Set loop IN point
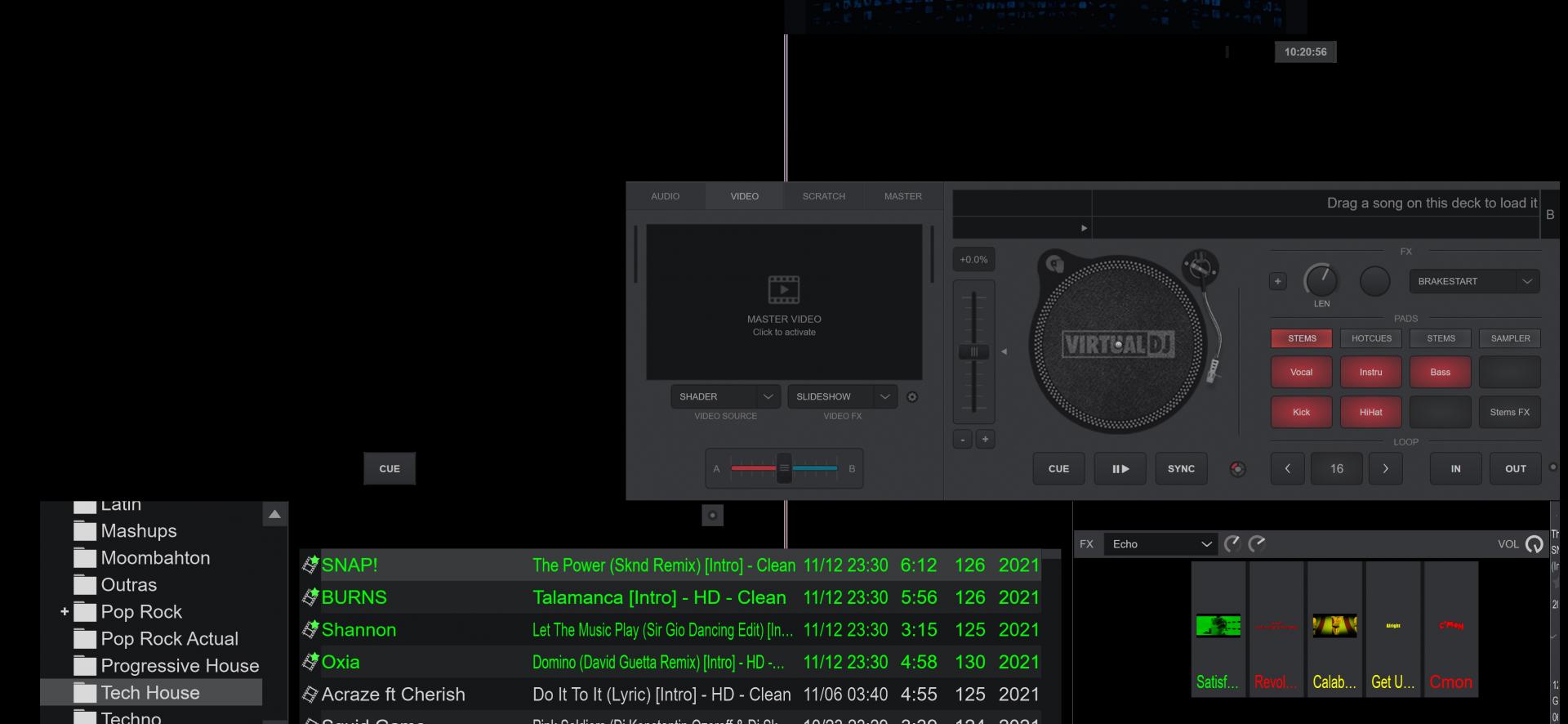 [x=1455, y=469]
